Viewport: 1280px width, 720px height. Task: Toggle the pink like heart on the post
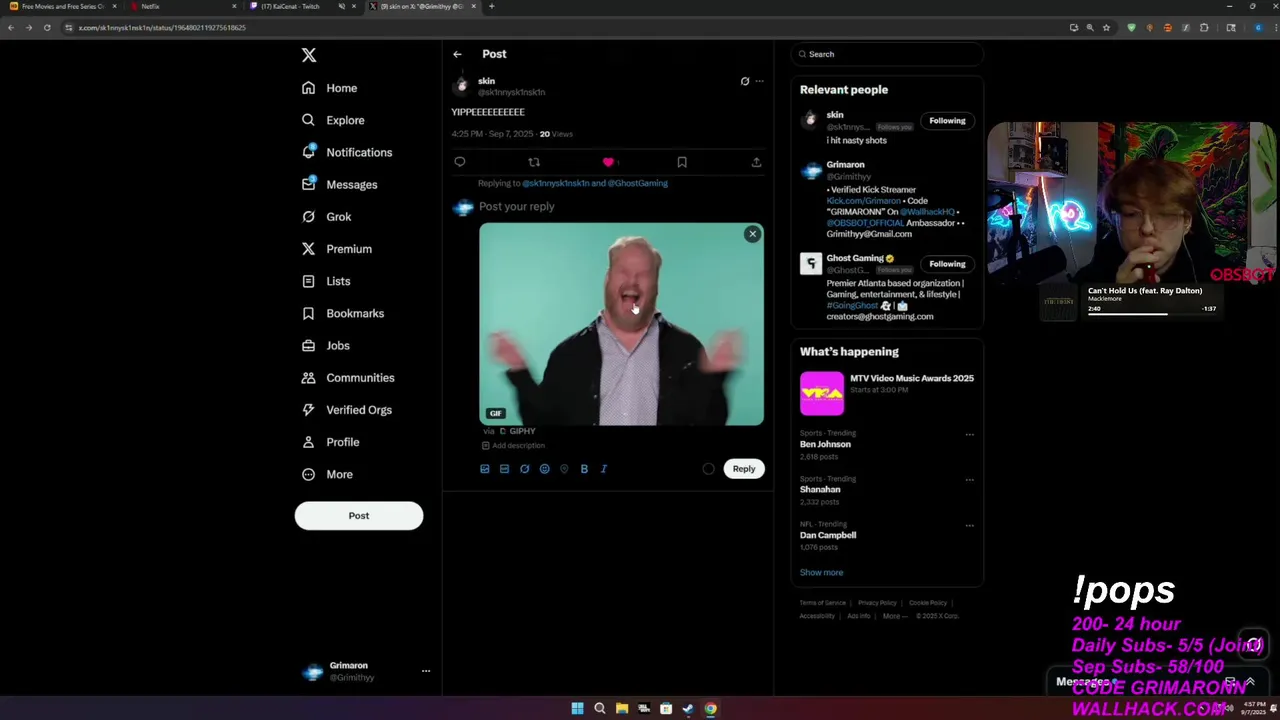pyautogui.click(x=608, y=162)
